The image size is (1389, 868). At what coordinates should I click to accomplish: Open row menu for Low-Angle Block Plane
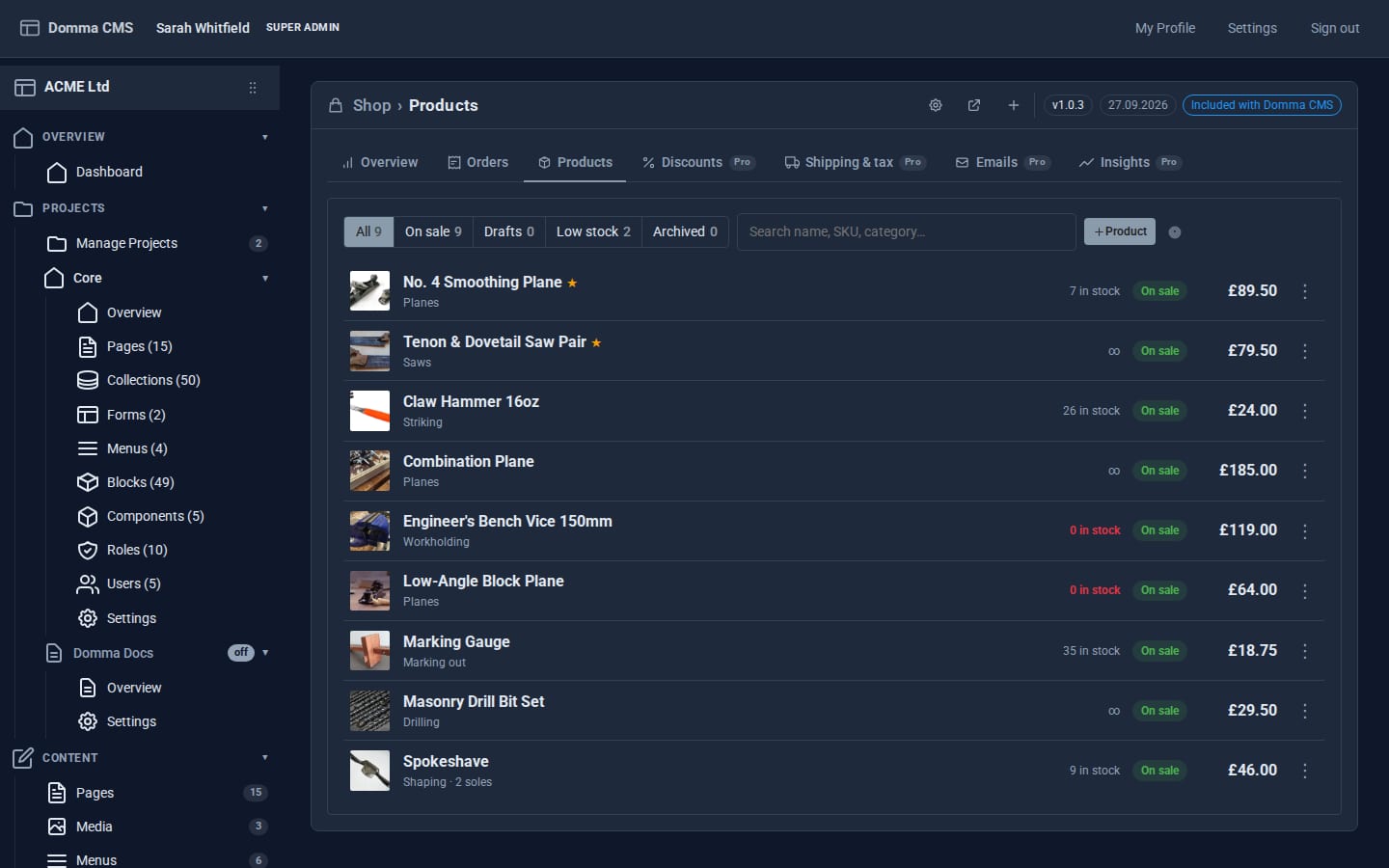(1305, 590)
